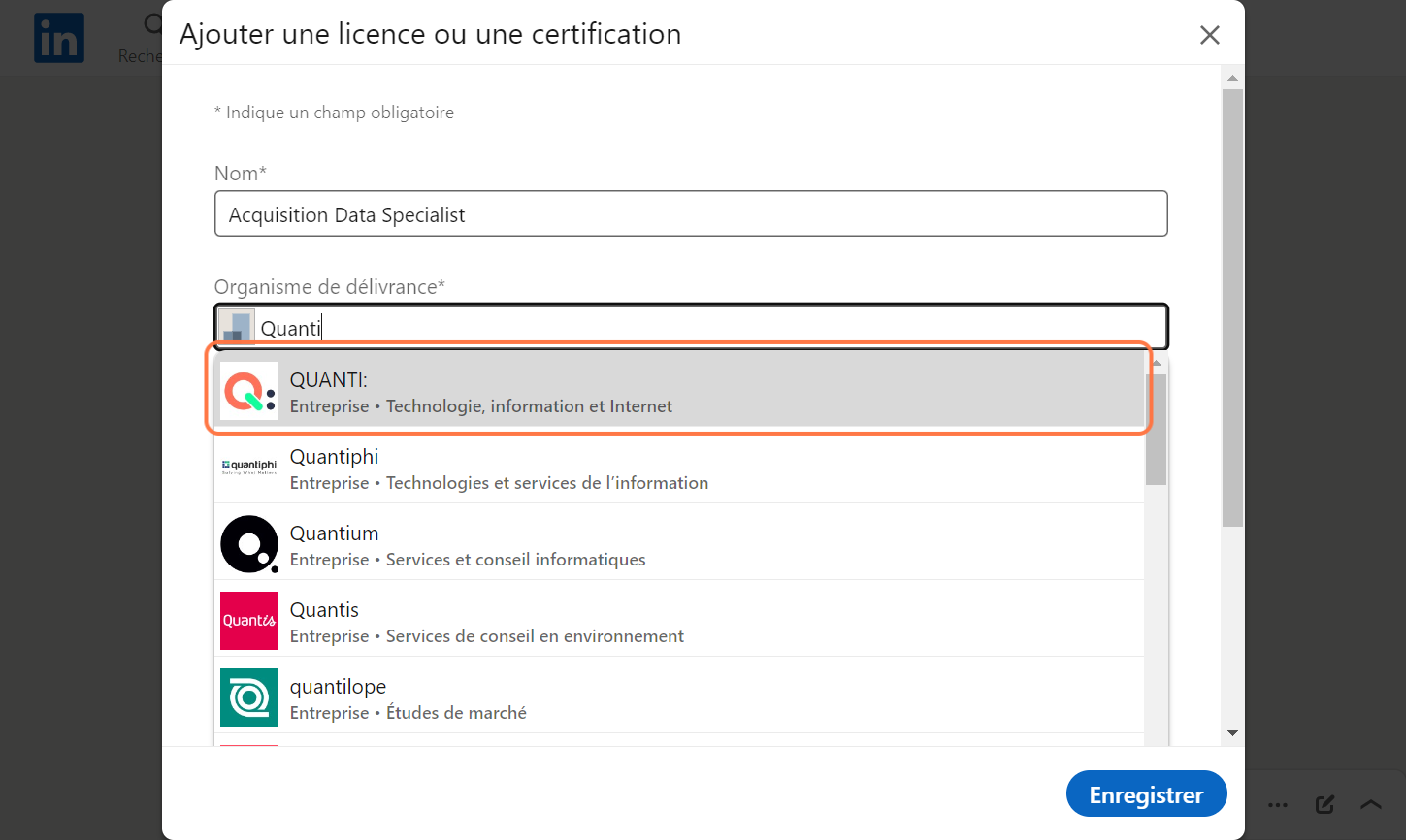The width and height of the screenshot is (1406, 840).
Task: Click "Services et conseil informatiques" text
Action: pyautogui.click(x=515, y=560)
